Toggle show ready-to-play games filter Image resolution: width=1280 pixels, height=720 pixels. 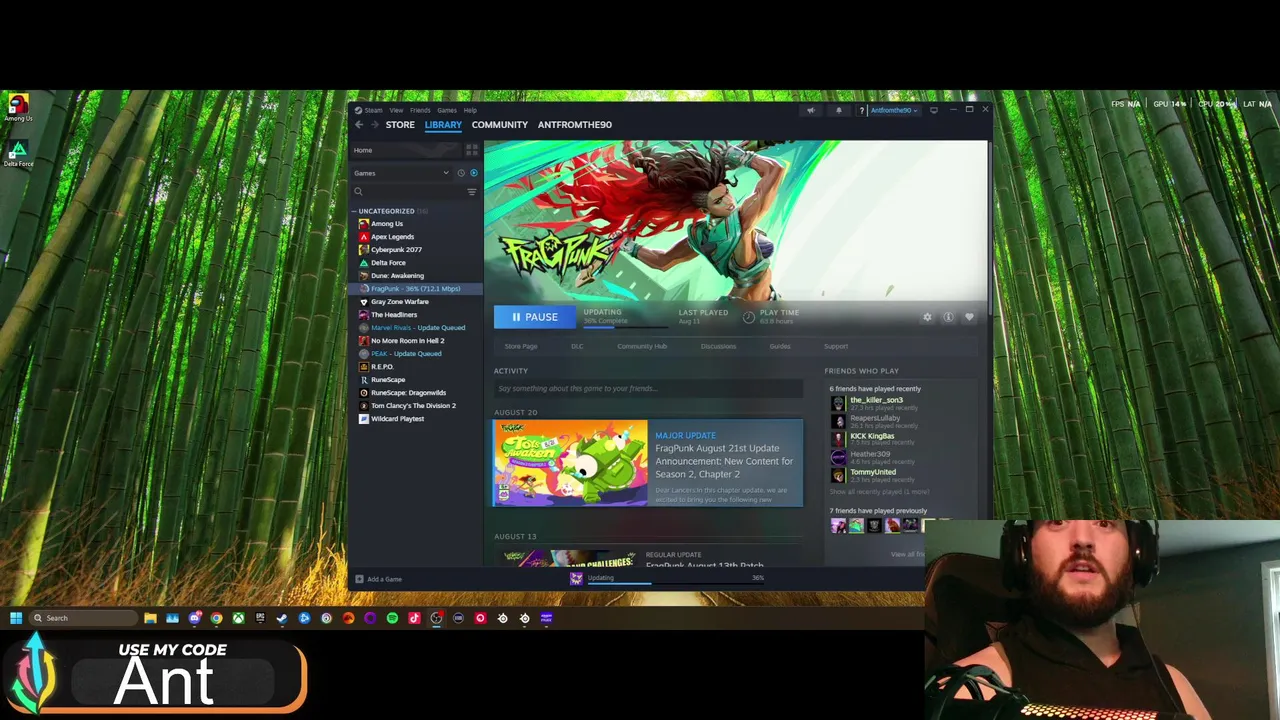click(474, 173)
